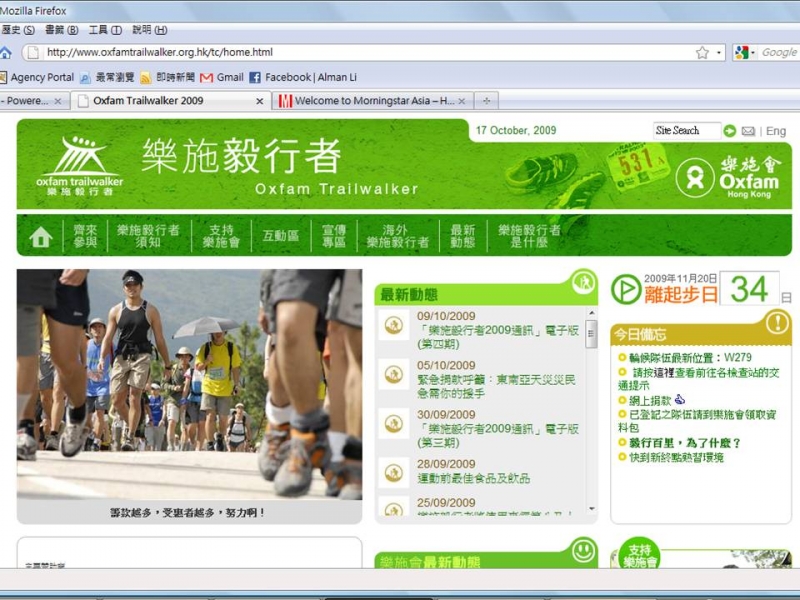800x600 pixels.
Task: Open the 支持樂施會 navigation item
Action: (x=221, y=236)
